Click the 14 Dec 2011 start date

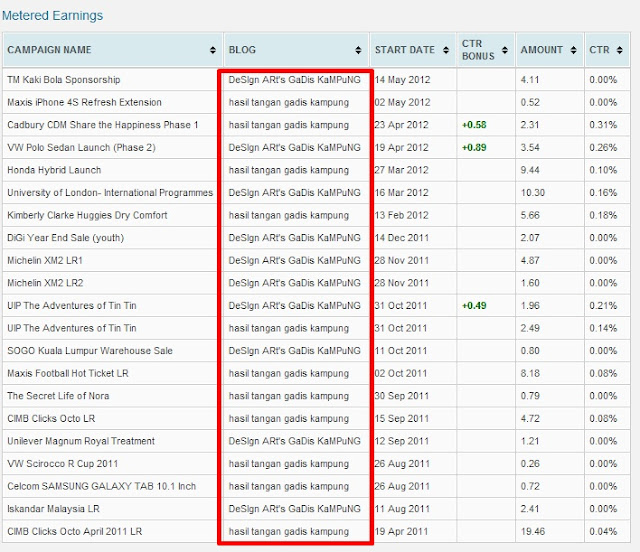(x=402, y=238)
